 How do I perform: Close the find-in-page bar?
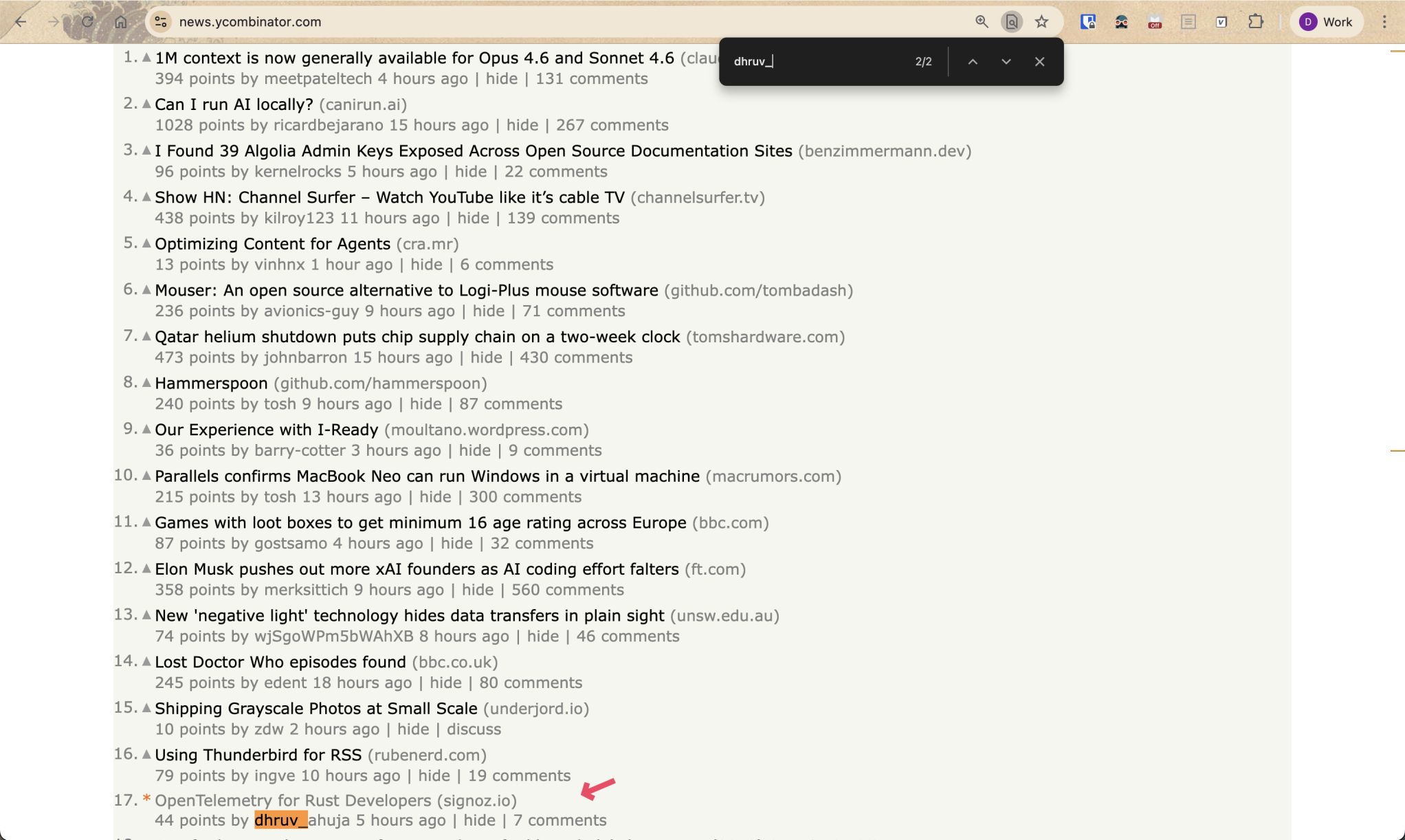[x=1039, y=61]
